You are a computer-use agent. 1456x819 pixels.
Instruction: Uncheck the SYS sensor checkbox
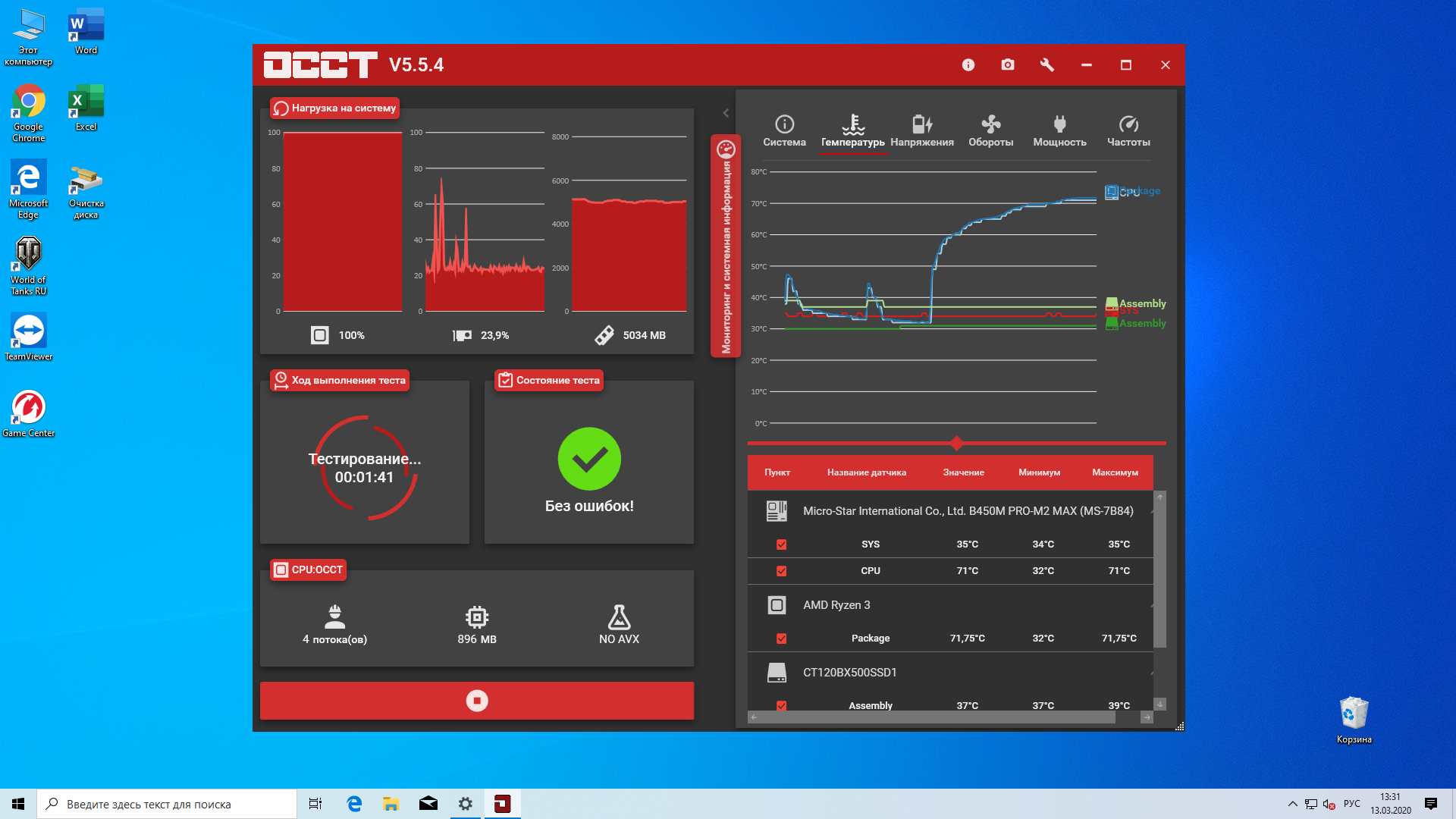[x=781, y=544]
